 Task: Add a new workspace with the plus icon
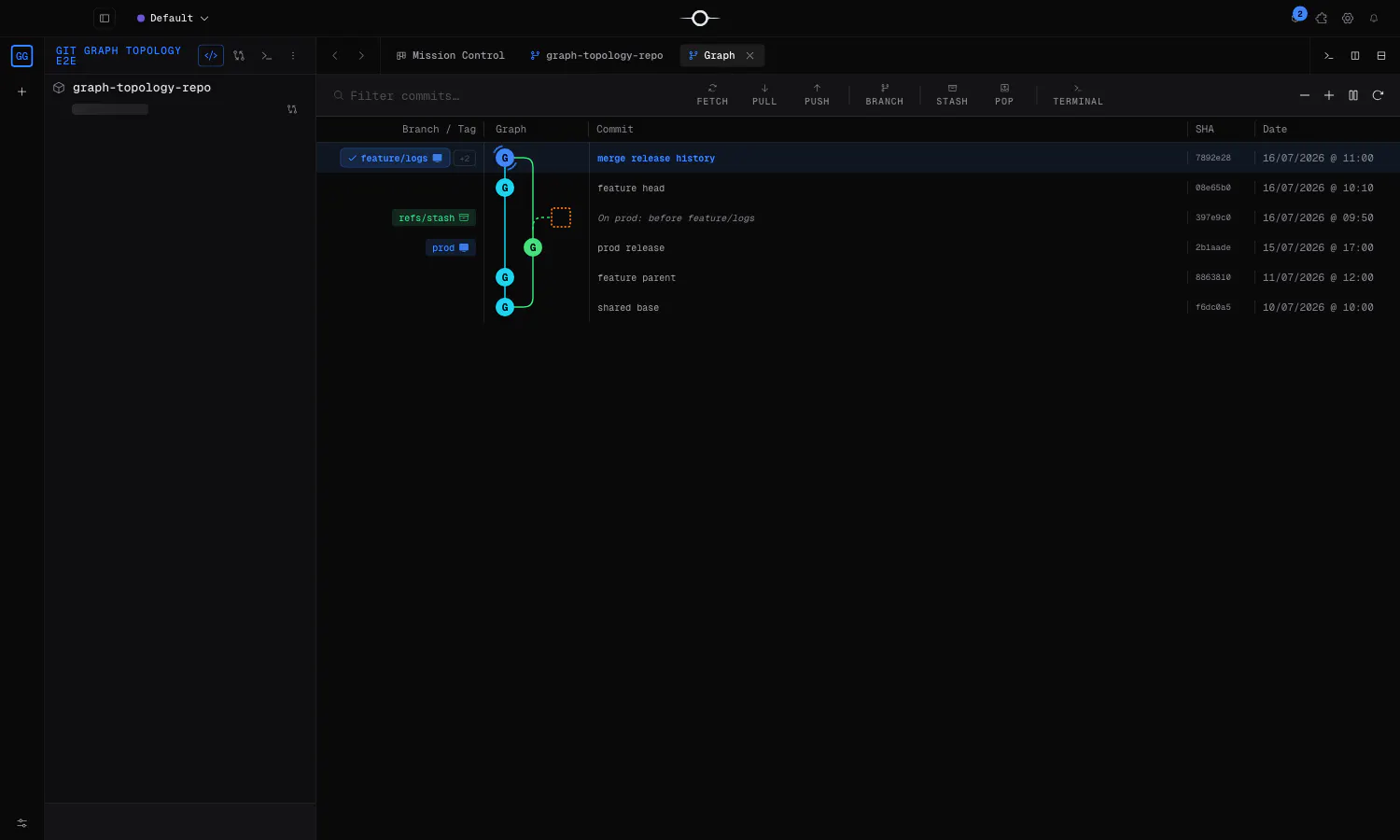pyautogui.click(x=21, y=91)
